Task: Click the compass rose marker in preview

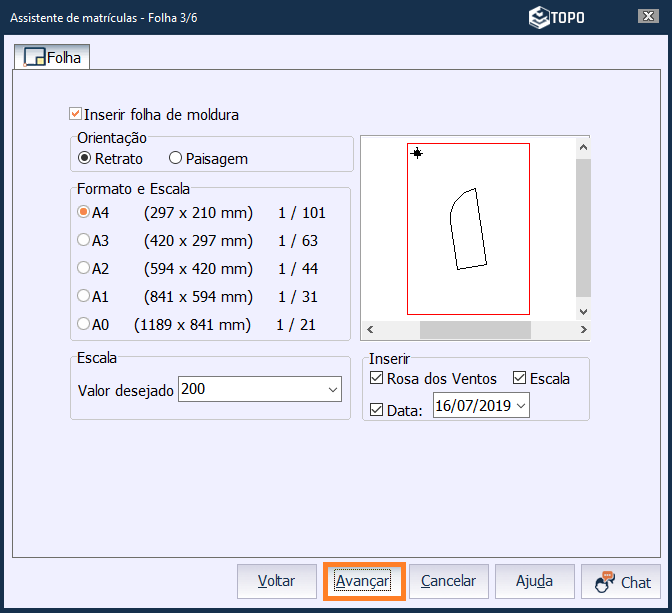Action: [417, 153]
